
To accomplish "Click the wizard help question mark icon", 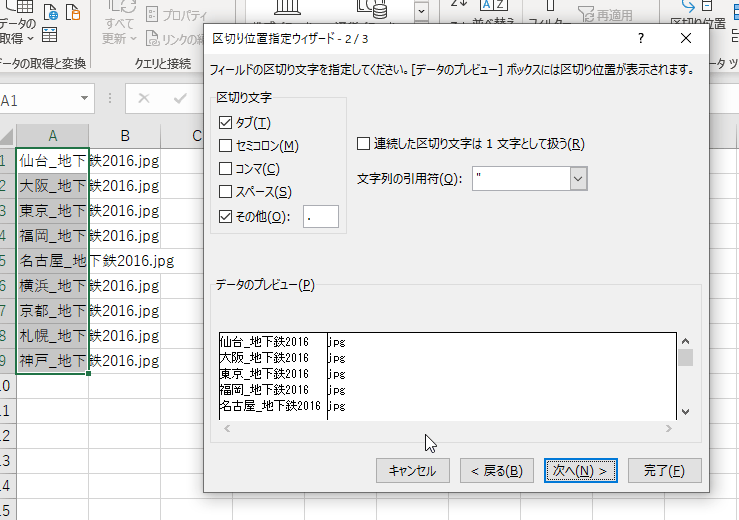I will 639,38.
